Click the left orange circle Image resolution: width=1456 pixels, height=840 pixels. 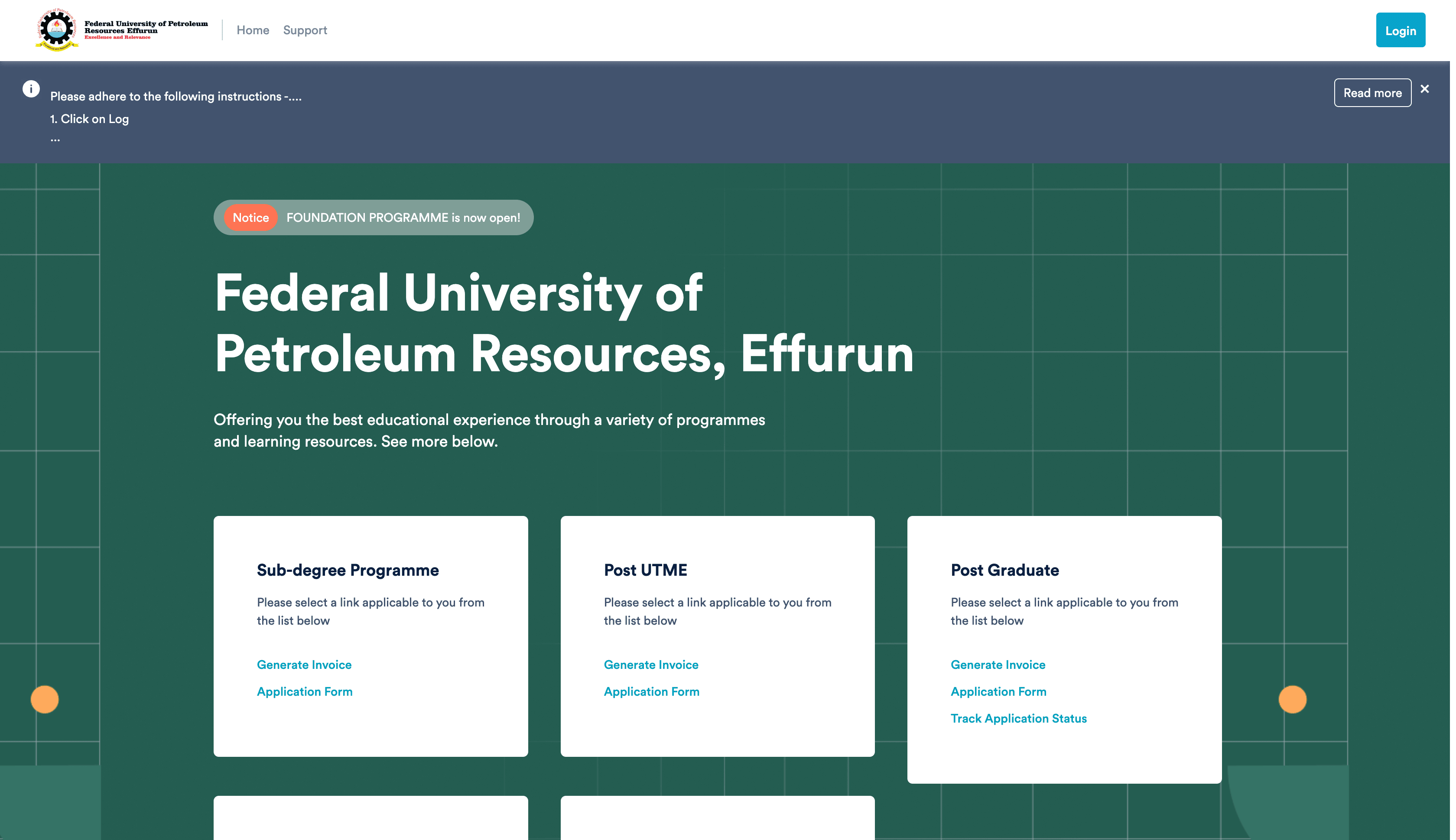tap(45, 699)
